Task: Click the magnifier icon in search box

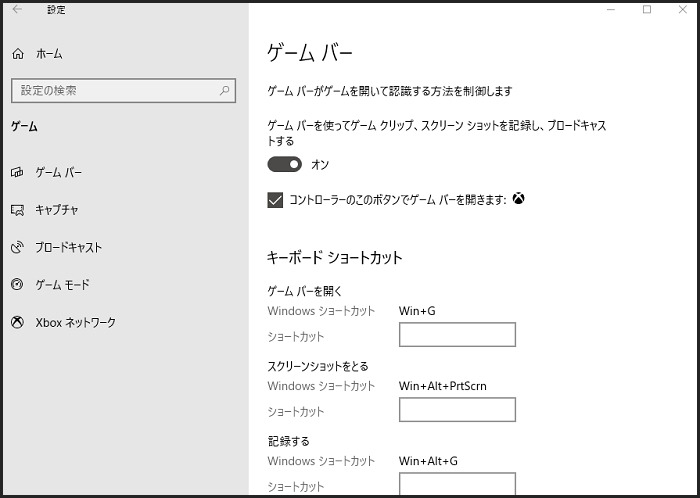Action: pyautogui.click(x=224, y=91)
